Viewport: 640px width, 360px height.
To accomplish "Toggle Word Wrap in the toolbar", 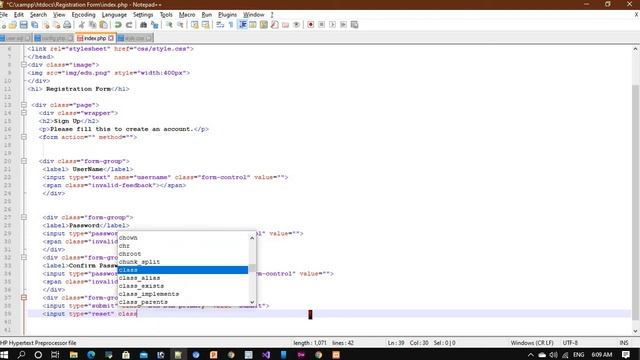I will click(x=220, y=25).
